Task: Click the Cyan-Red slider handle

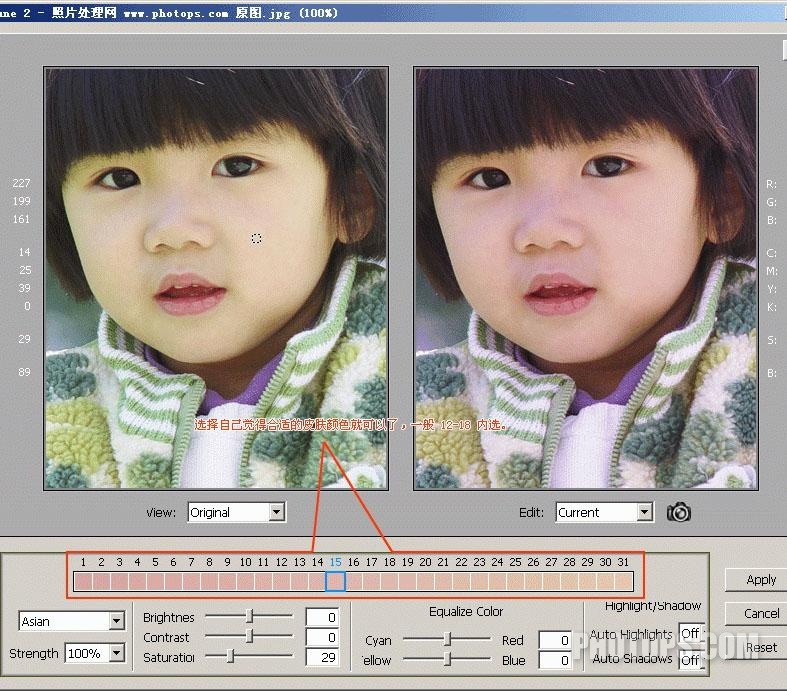Action: click(x=448, y=639)
